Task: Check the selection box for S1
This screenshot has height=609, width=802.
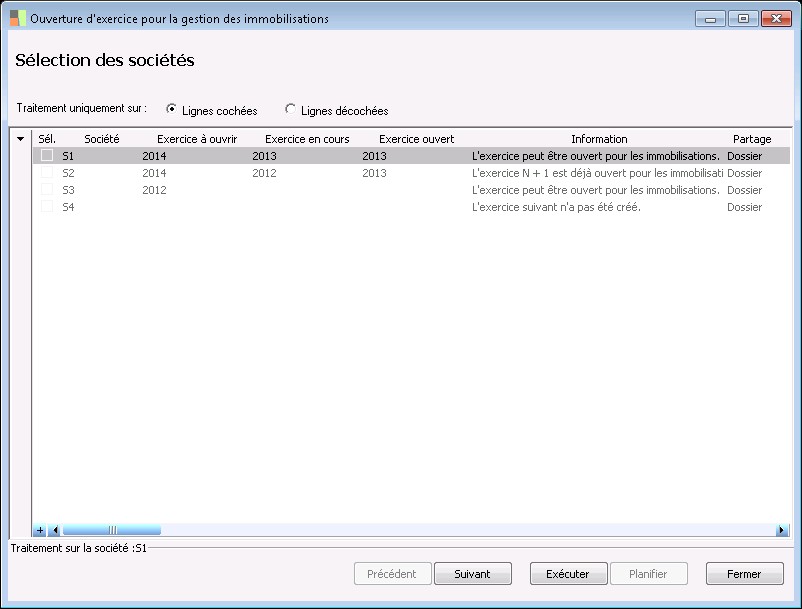Action: (47, 155)
